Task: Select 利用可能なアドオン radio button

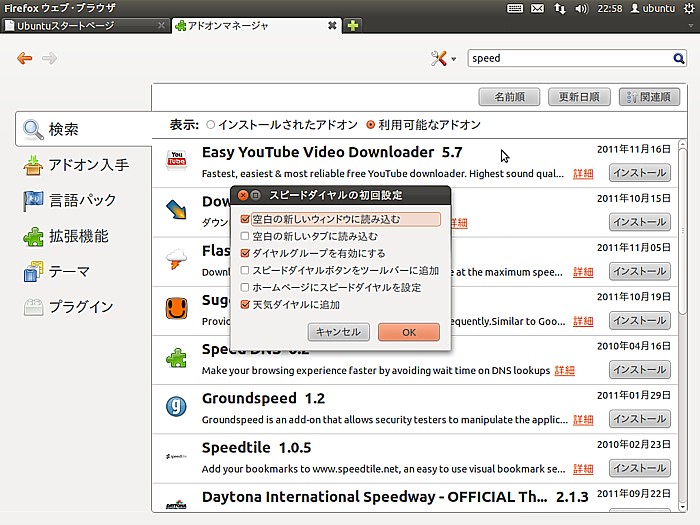Action: pyautogui.click(x=370, y=125)
